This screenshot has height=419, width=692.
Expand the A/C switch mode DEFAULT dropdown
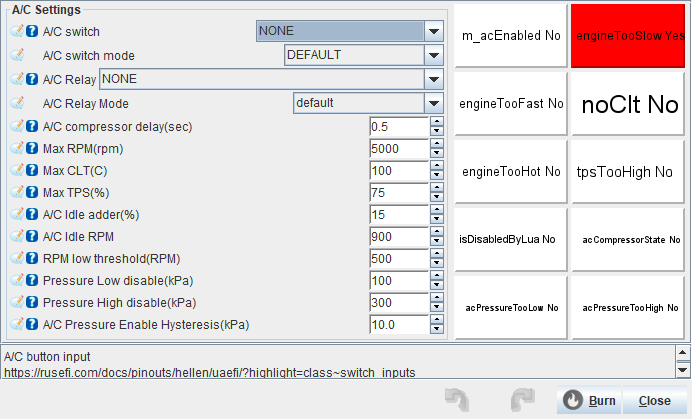(433, 55)
